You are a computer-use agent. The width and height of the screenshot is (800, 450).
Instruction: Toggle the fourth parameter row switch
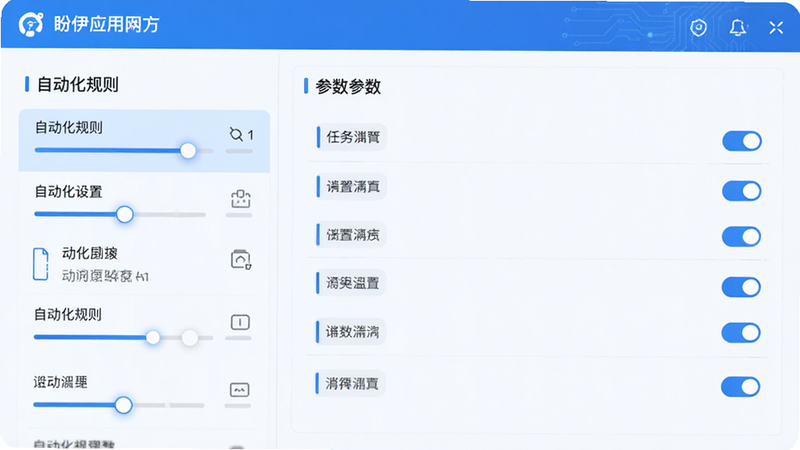coord(741,287)
